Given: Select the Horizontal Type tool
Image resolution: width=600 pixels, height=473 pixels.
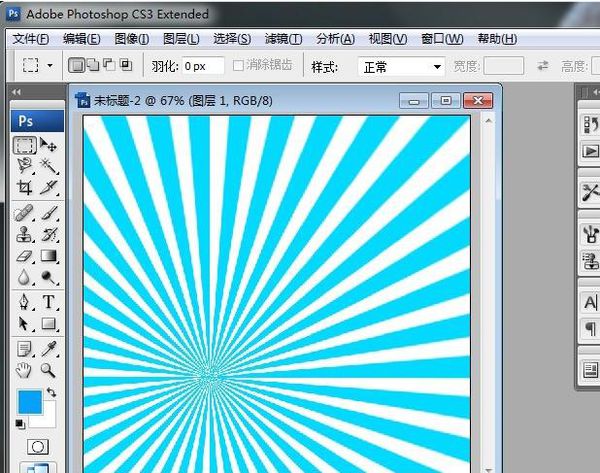Looking at the screenshot, I should (x=49, y=302).
